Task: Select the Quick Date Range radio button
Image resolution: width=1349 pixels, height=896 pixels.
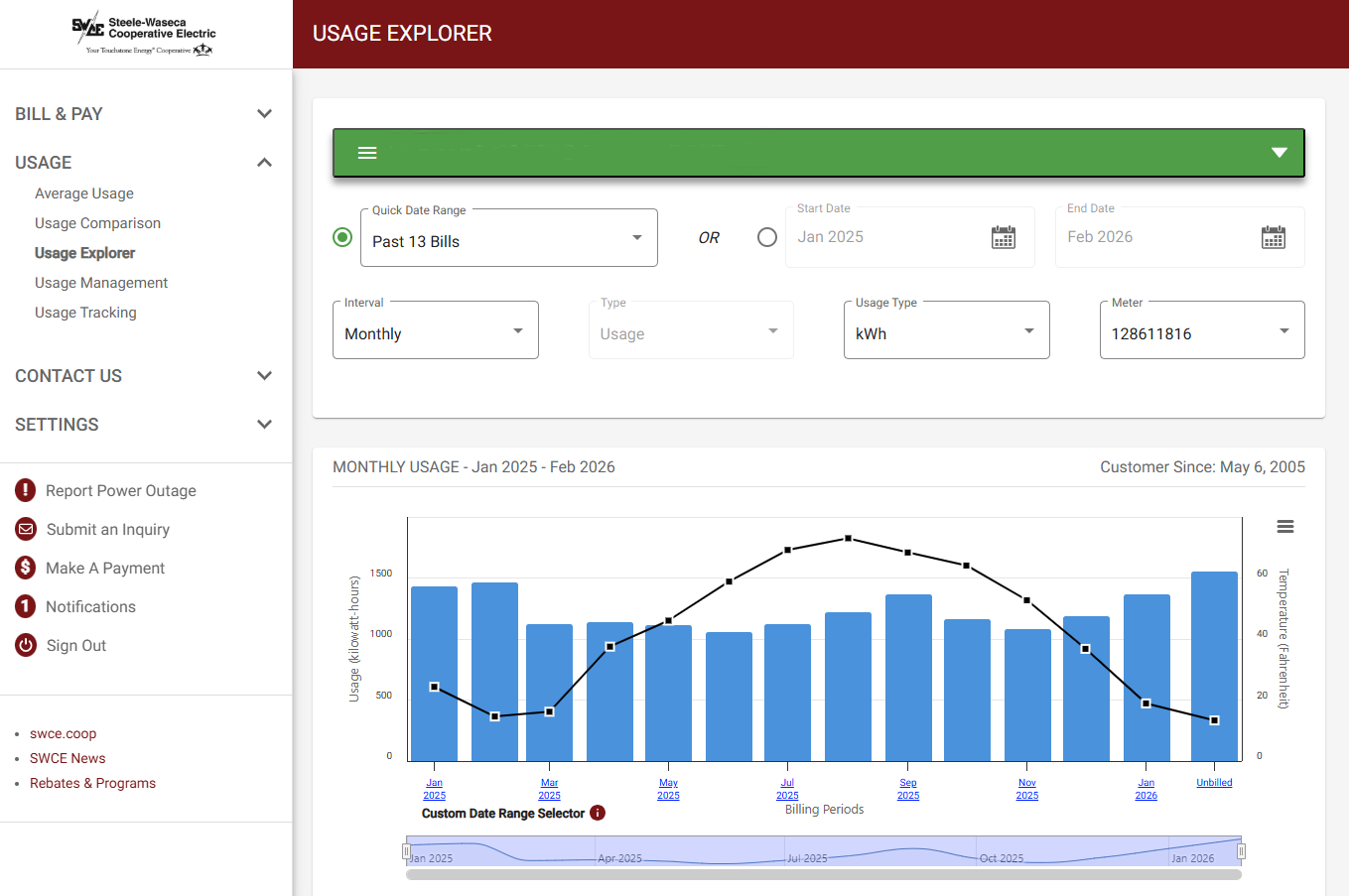Action: pos(342,237)
